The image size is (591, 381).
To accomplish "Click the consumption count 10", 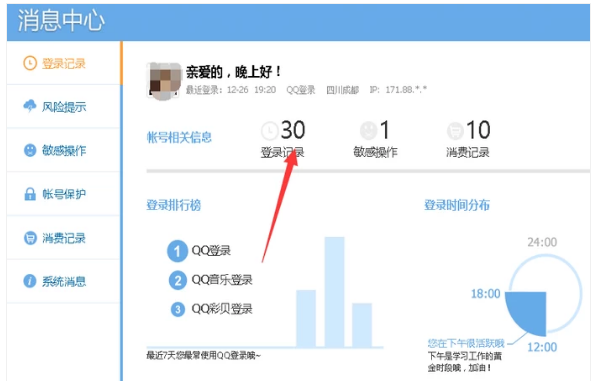I will point(478,130).
